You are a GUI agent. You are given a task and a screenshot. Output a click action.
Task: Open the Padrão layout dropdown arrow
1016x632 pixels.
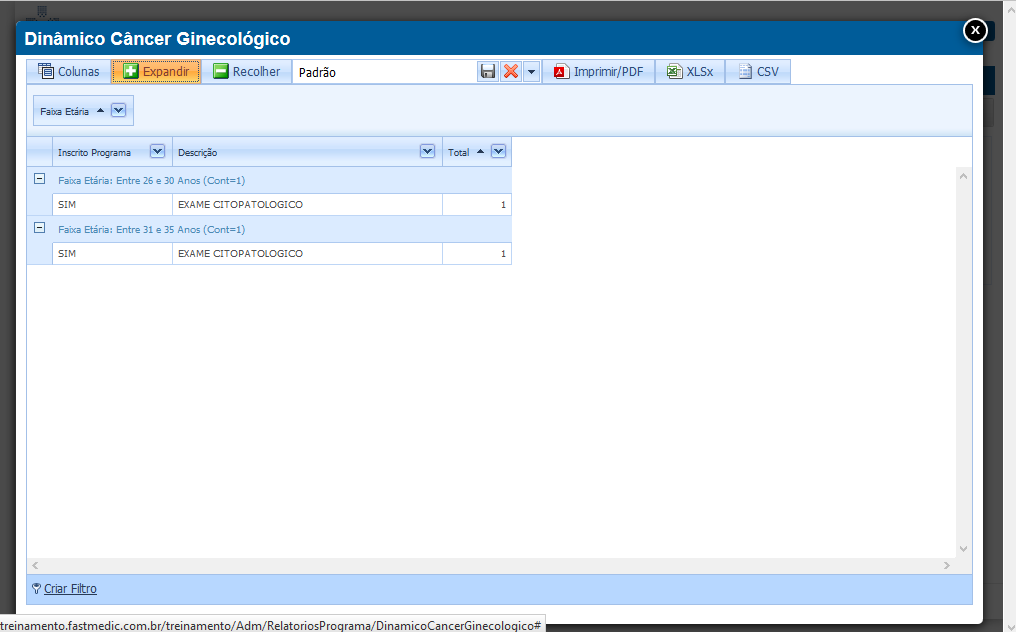click(531, 71)
